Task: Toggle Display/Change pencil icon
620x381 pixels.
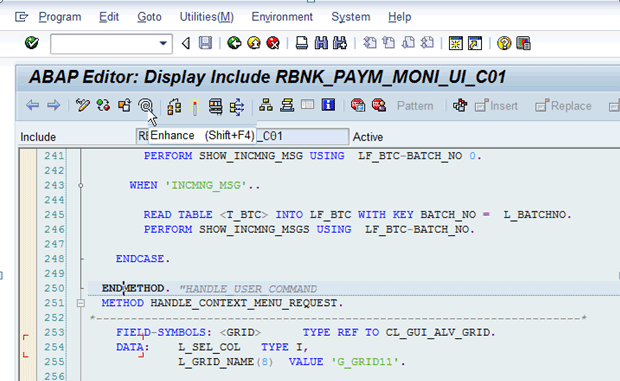Action: pos(83,106)
